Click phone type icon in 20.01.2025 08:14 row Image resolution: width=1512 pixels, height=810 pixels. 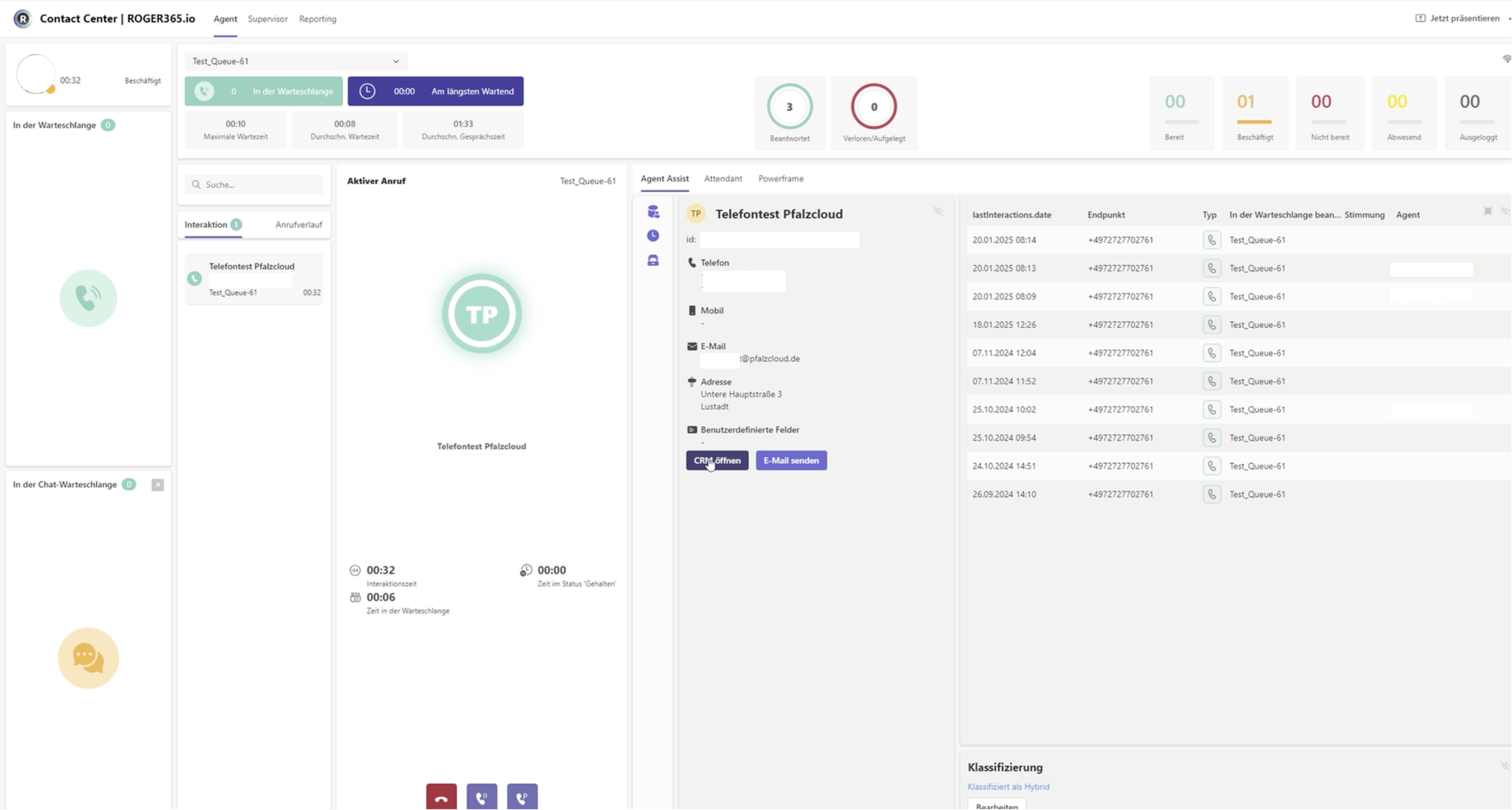[x=1211, y=240]
